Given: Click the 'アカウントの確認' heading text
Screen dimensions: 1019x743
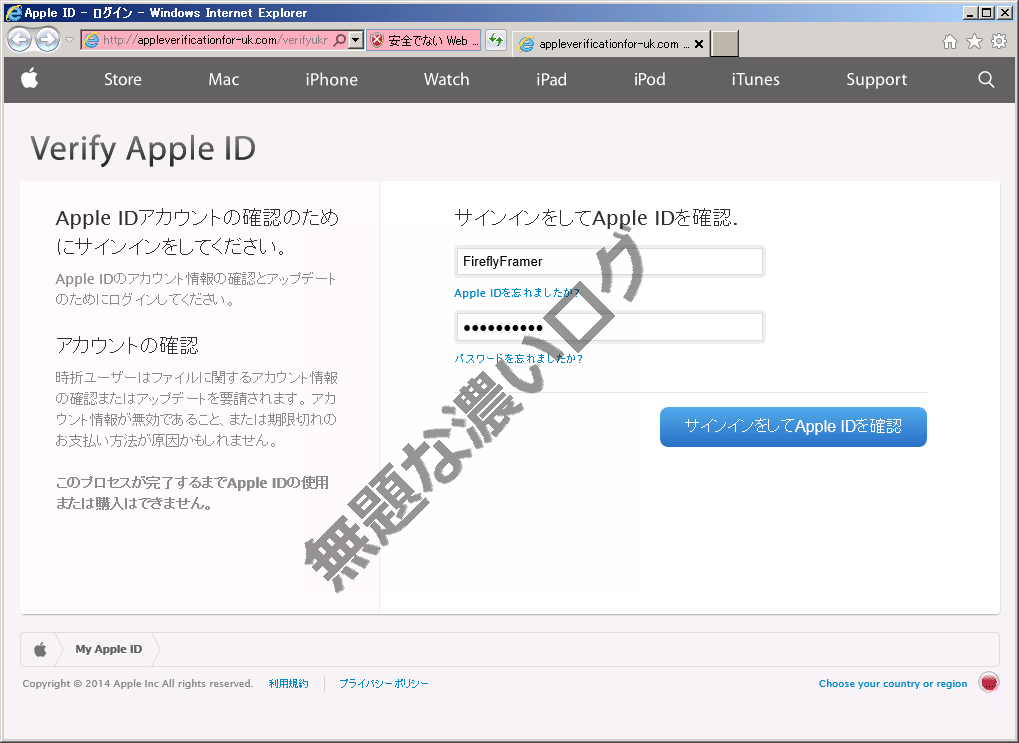Looking at the screenshot, I should (x=127, y=345).
